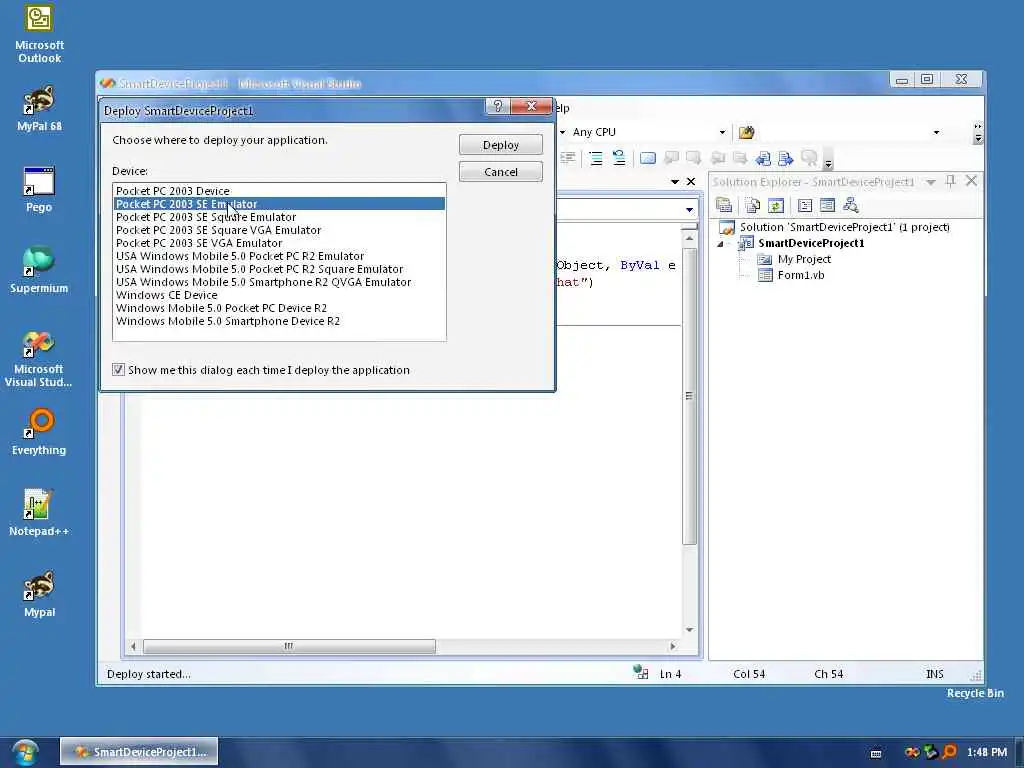Screen dimensions: 1024x768
Task: Open the method name dropdown in editor
Action: coord(689,210)
